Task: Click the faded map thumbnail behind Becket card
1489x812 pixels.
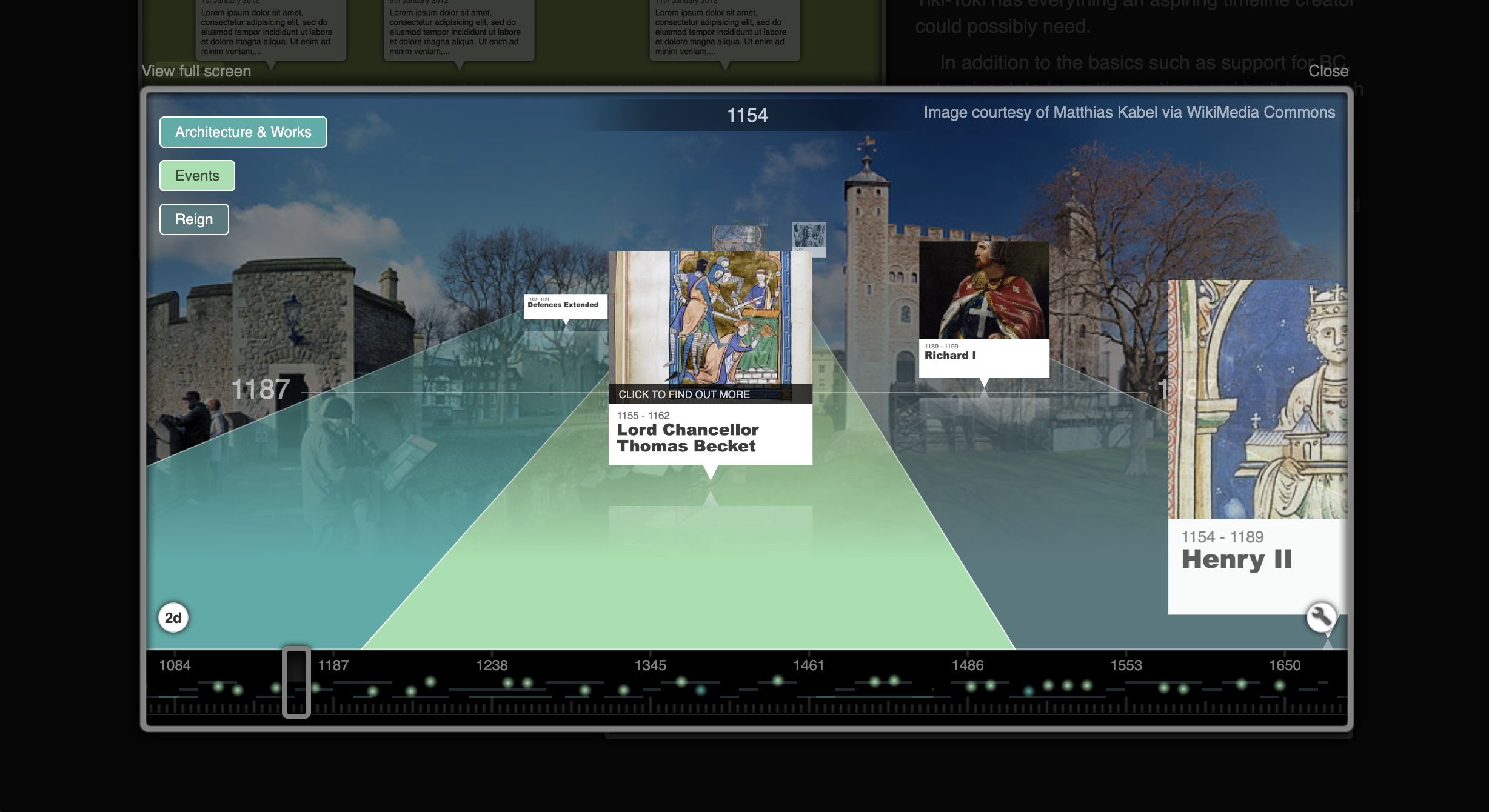Action: click(737, 239)
